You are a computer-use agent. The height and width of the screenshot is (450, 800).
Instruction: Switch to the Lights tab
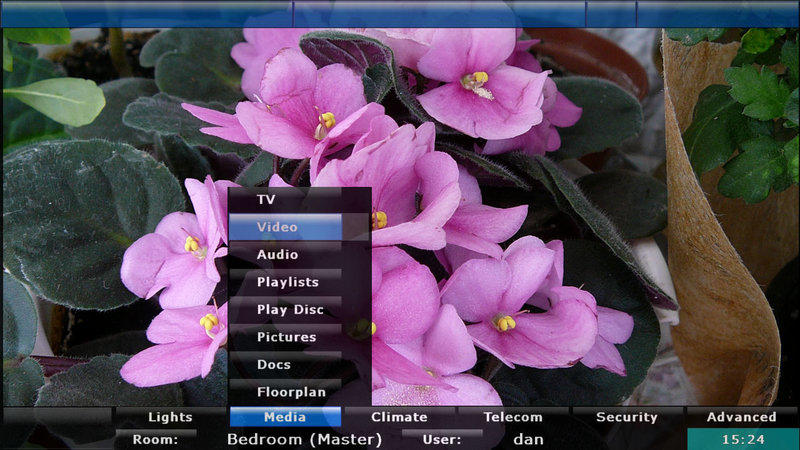[171, 417]
